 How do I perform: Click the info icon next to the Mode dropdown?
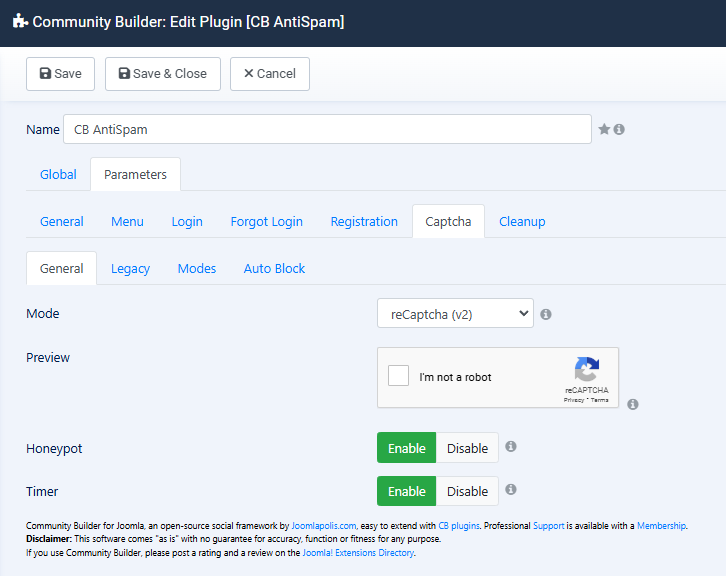tap(546, 314)
